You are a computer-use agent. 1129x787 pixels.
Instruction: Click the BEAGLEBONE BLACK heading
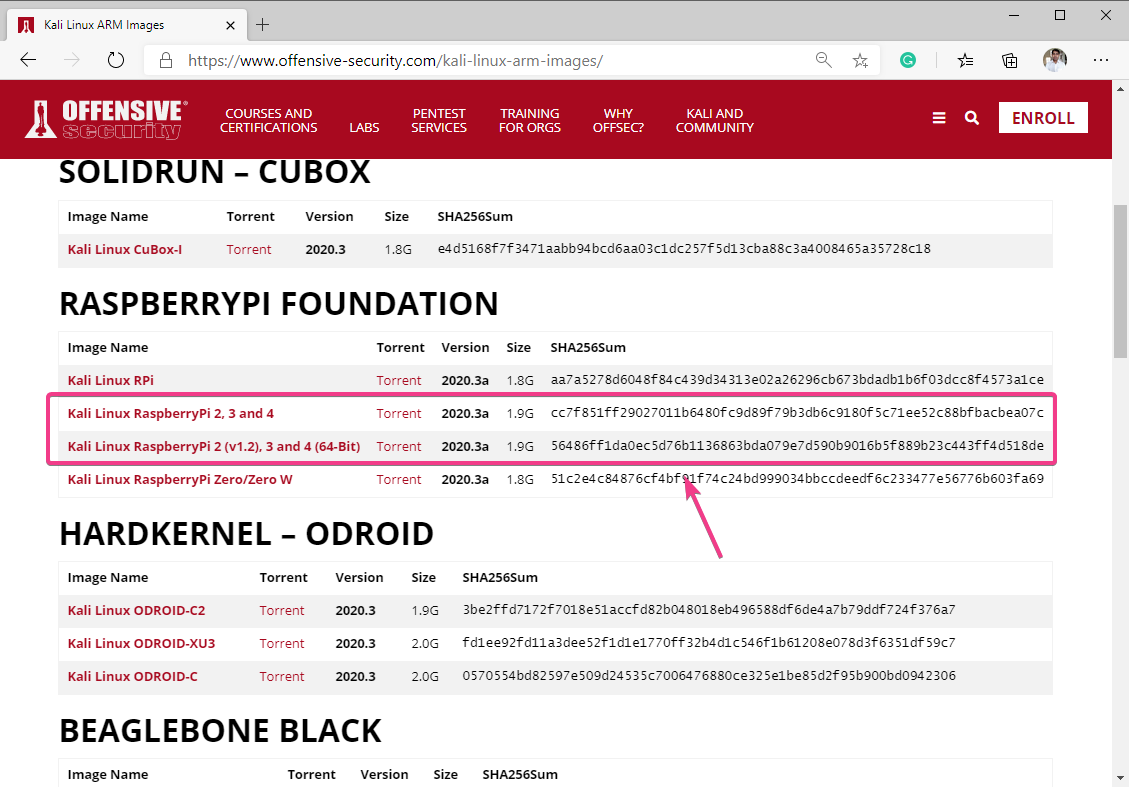point(220,732)
